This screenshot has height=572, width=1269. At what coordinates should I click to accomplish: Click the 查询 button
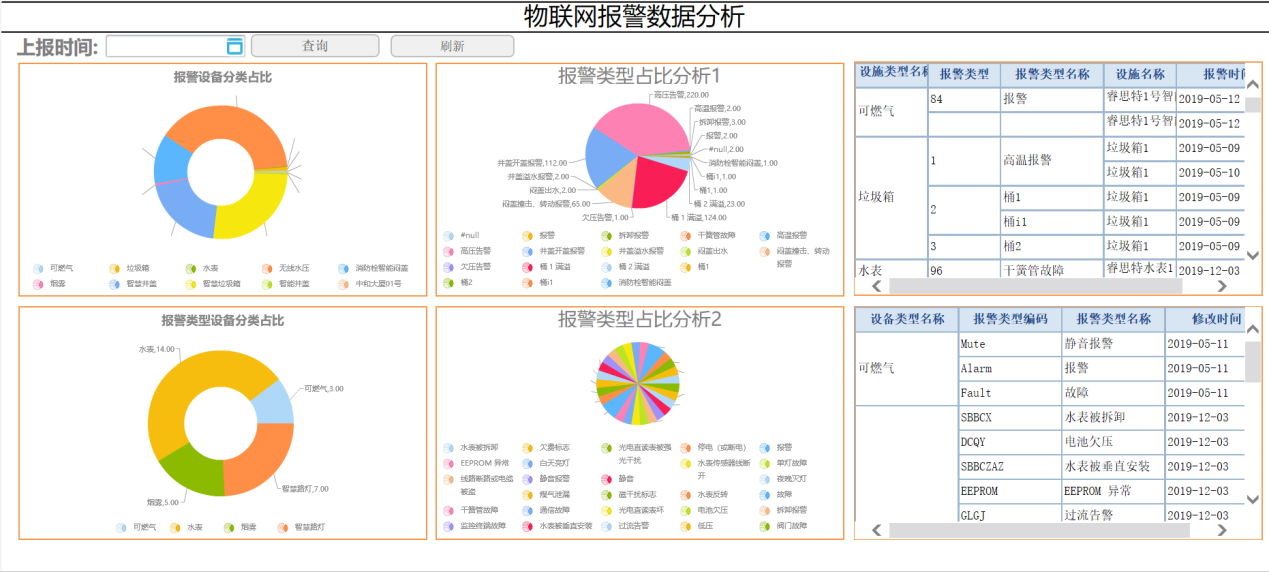(x=315, y=46)
